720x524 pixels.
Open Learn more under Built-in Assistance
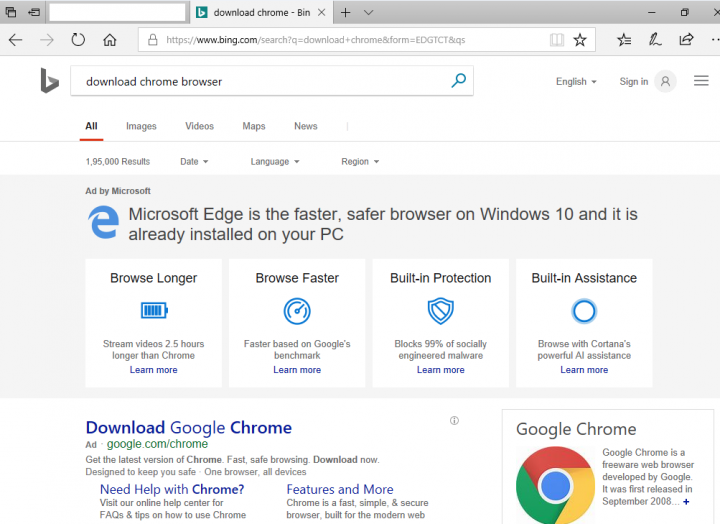[x=584, y=370]
